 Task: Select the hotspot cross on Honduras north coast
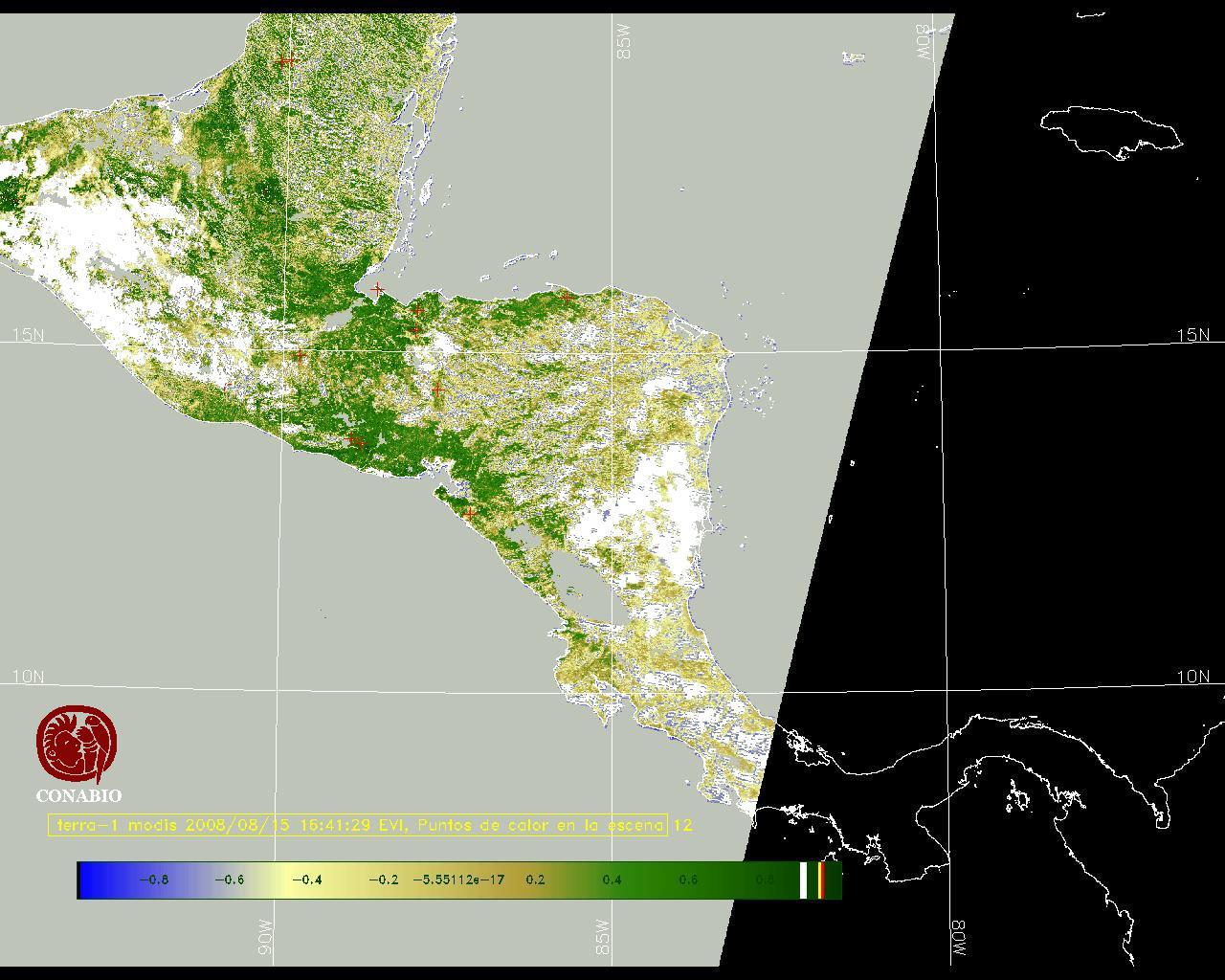[567, 298]
